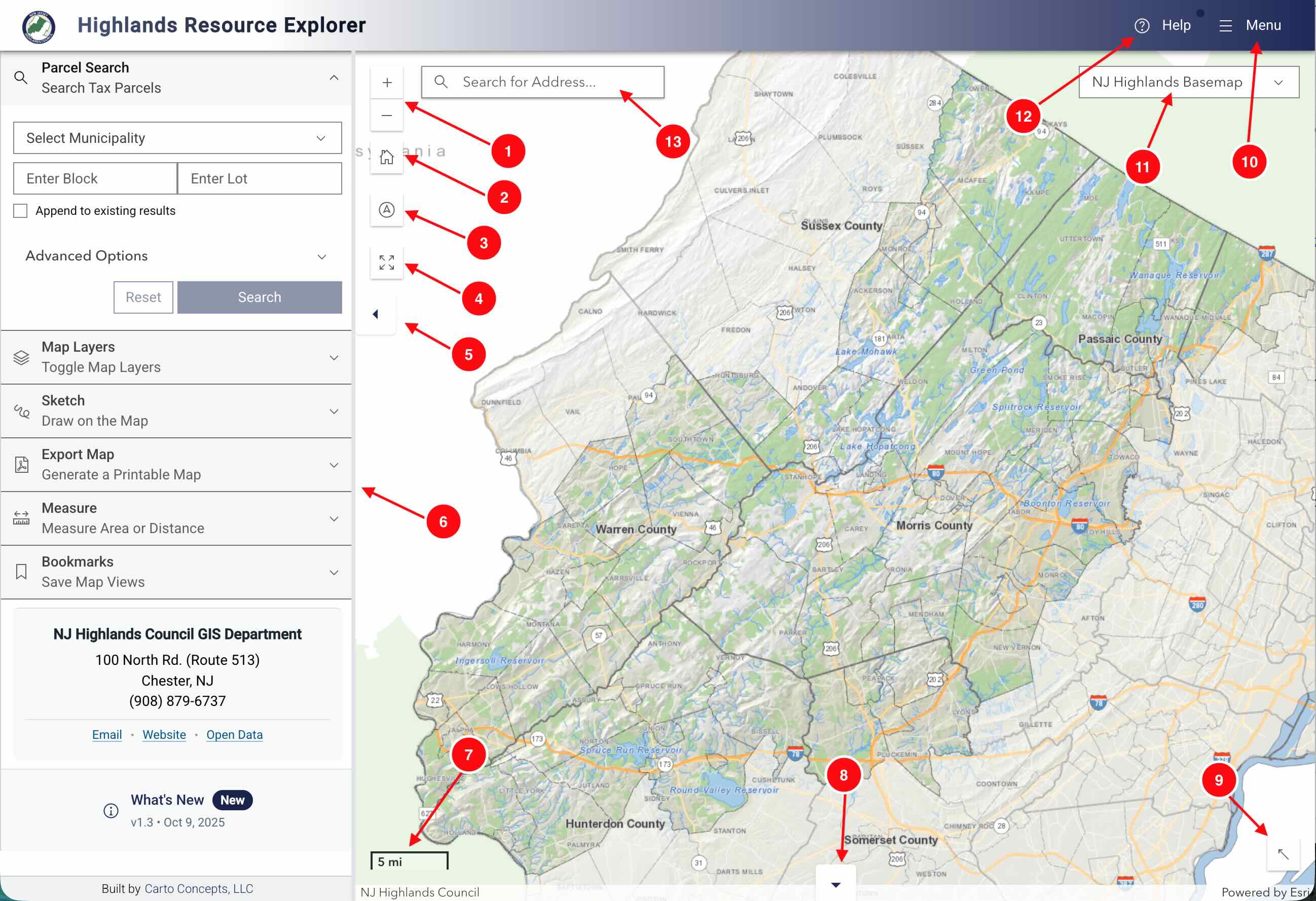Open the Select Municipality dropdown
This screenshot has height=901, width=1316.
177,138
